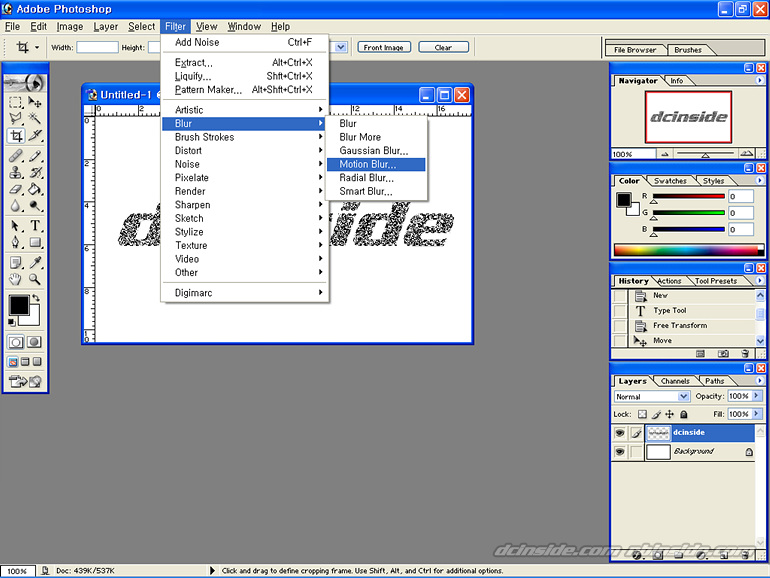This screenshot has height=578, width=770.
Task: Select the Healing Brush tool
Action: (15, 156)
